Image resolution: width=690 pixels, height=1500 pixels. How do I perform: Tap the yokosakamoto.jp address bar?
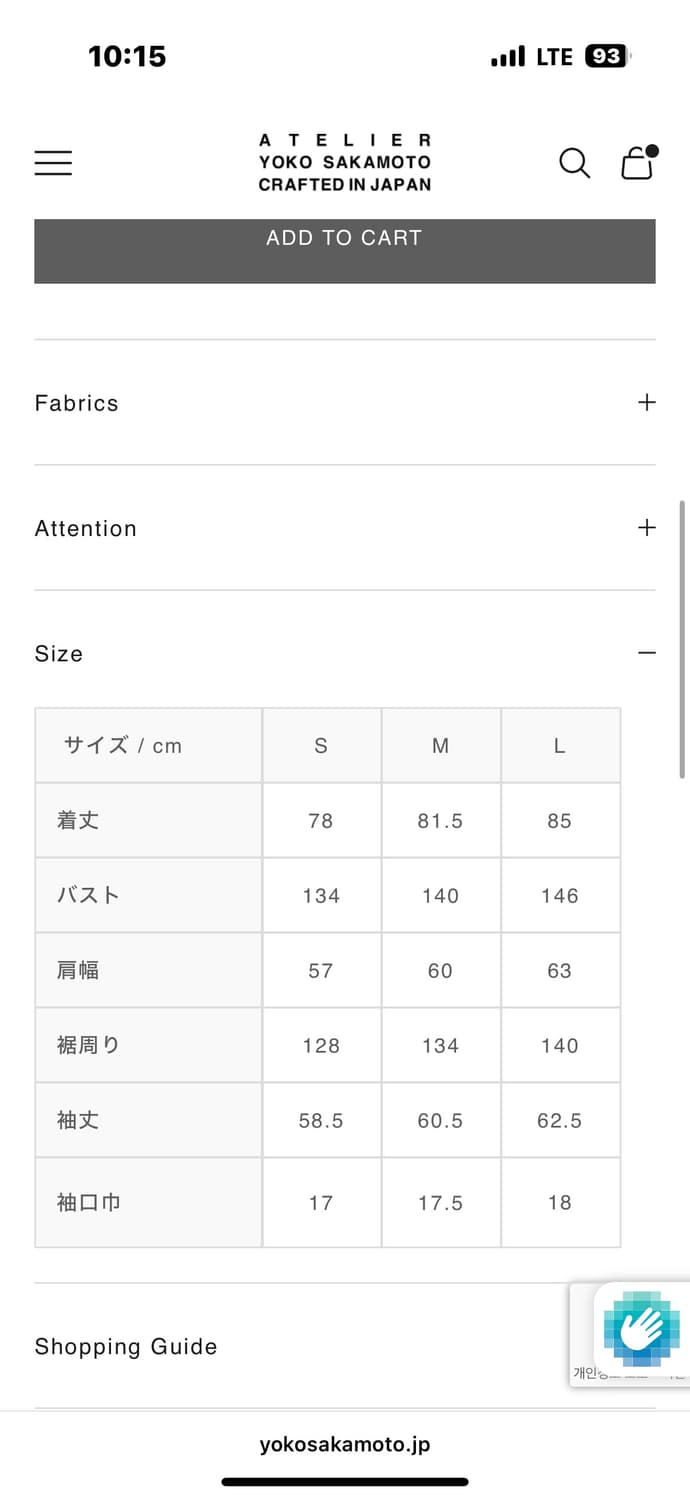pos(345,1444)
